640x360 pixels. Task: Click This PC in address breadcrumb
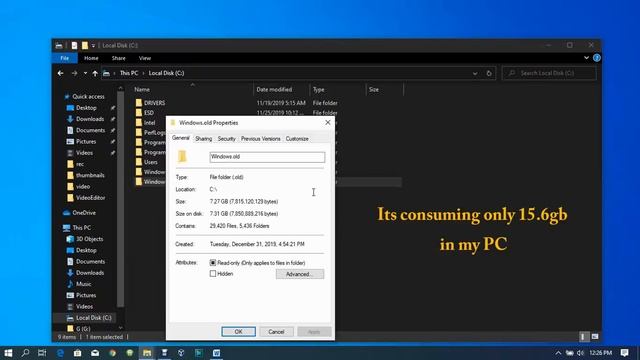(x=129, y=73)
